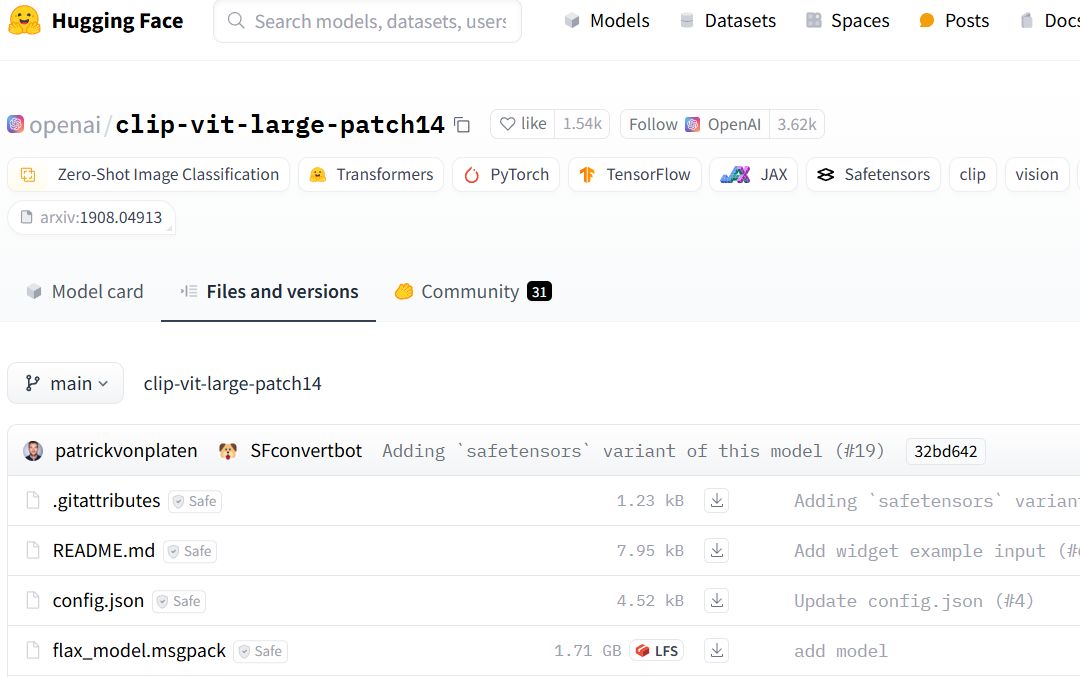
Task: Click the search magnifier icon
Action: point(236,21)
